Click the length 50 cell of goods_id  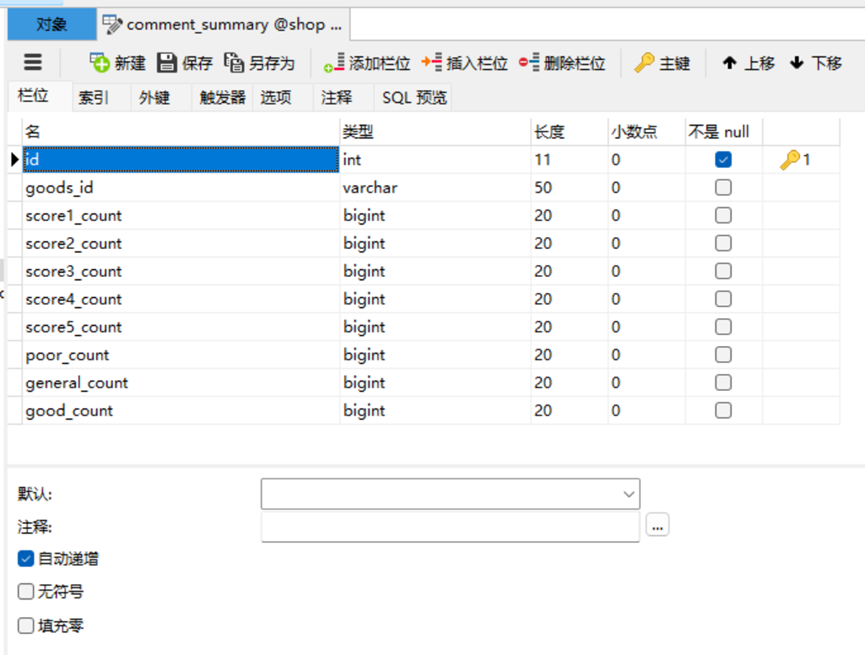coord(569,188)
